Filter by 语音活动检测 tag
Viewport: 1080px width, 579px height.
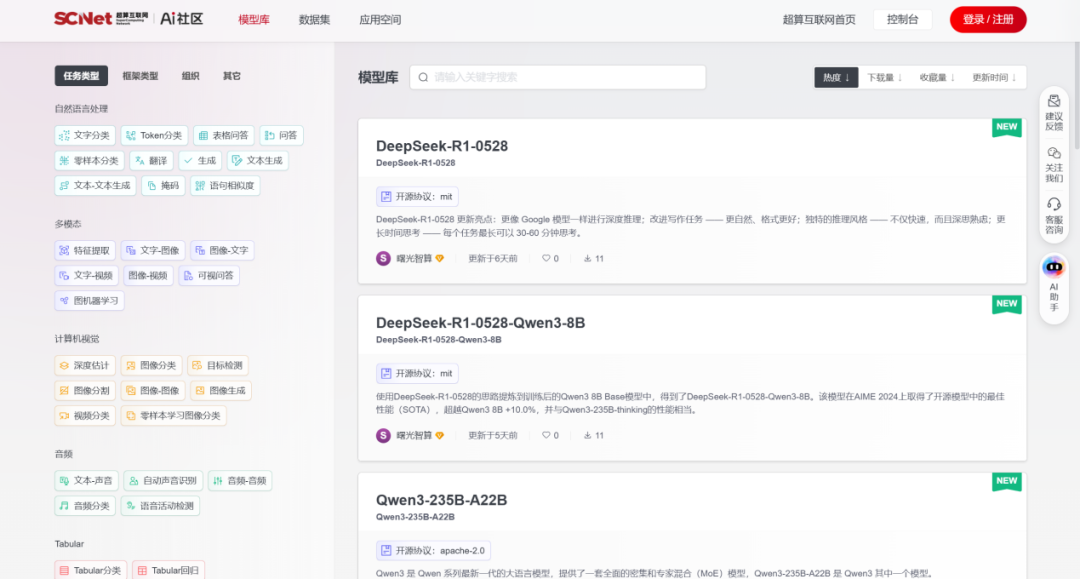160,506
